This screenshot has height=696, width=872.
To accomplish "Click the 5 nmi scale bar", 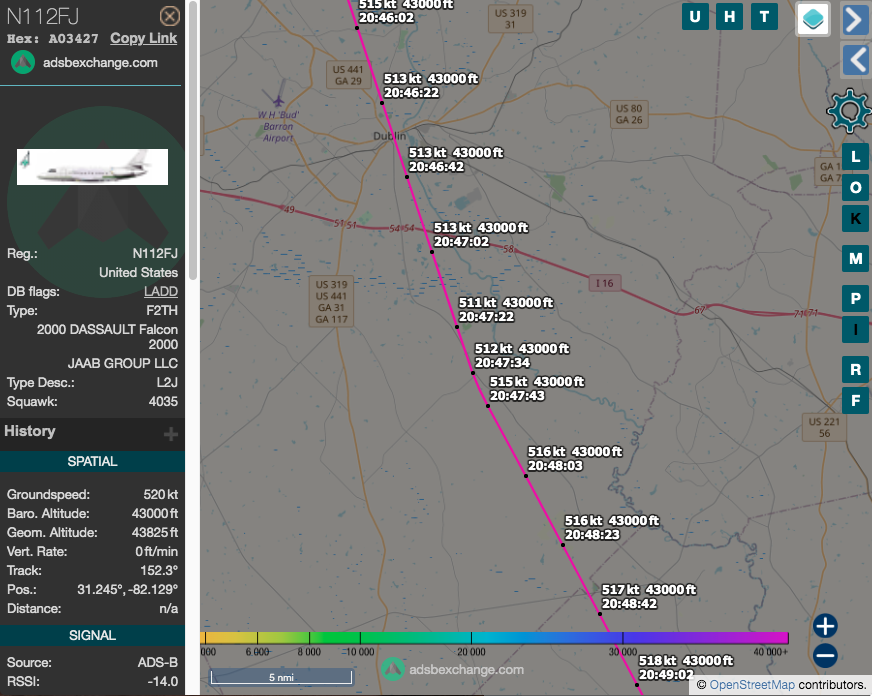I will pyautogui.click(x=281, y=677).
